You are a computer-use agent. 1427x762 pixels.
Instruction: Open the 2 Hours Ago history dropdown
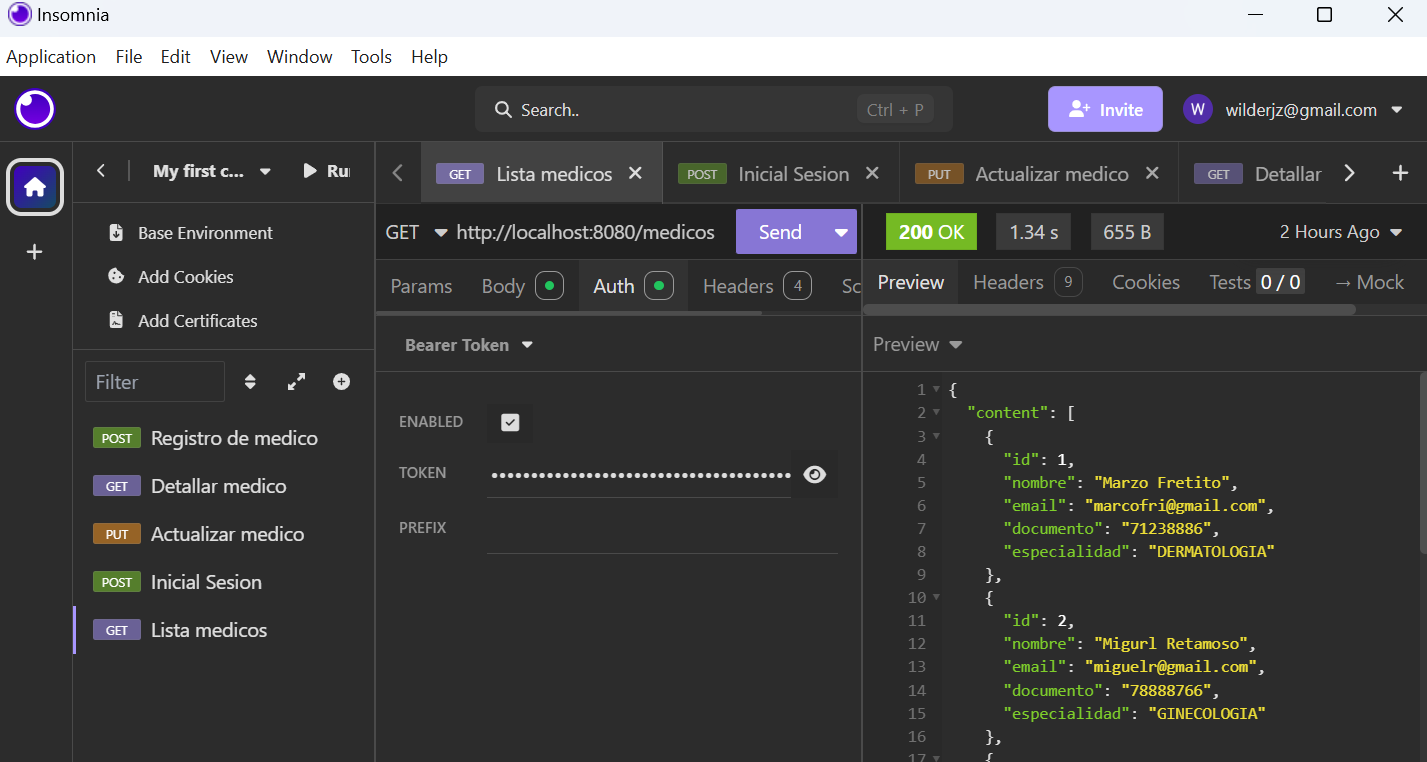tap(1343, 232)
